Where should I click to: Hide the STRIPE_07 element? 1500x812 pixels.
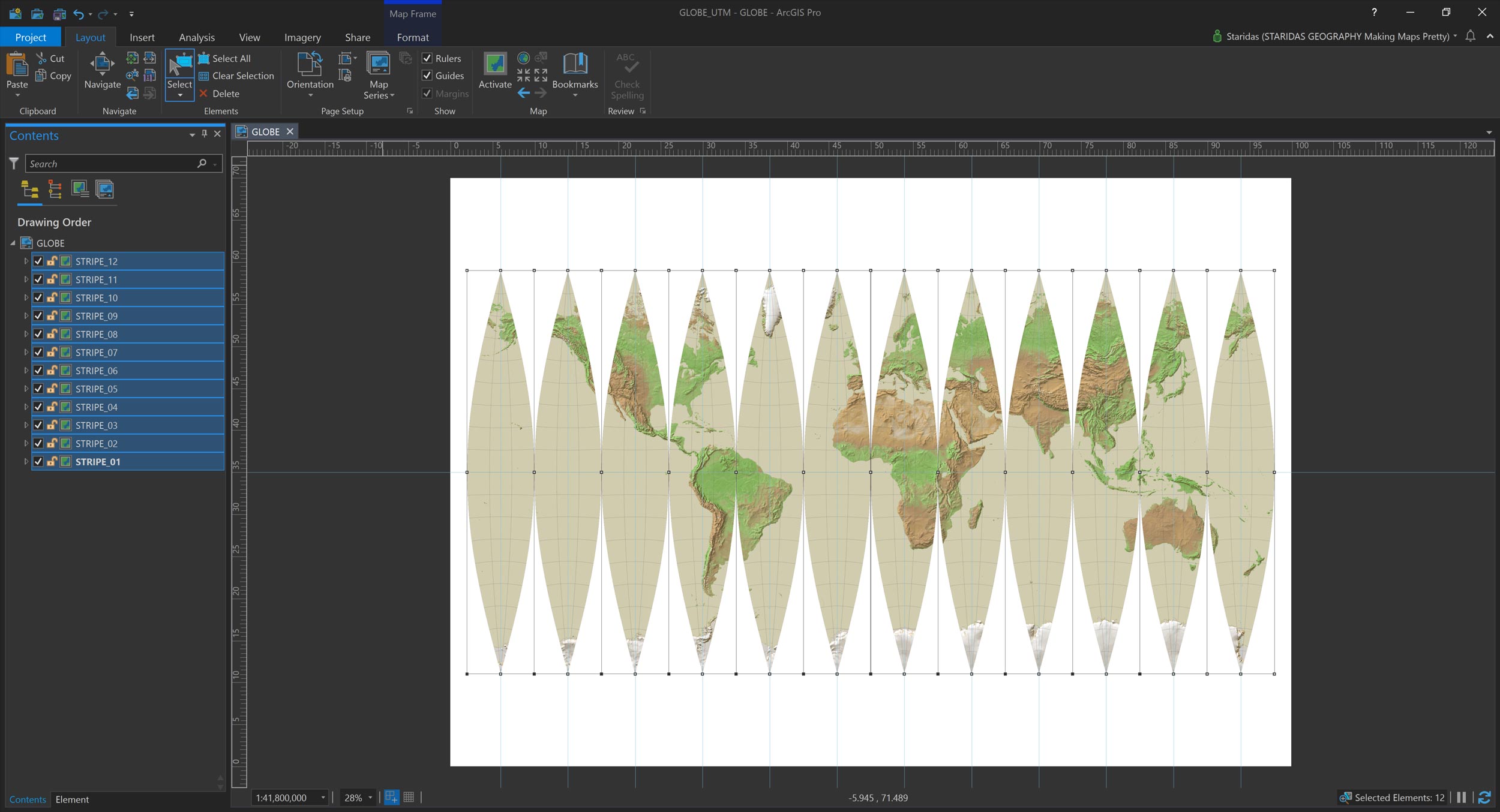pyautogui.click(x=38, y=352)
